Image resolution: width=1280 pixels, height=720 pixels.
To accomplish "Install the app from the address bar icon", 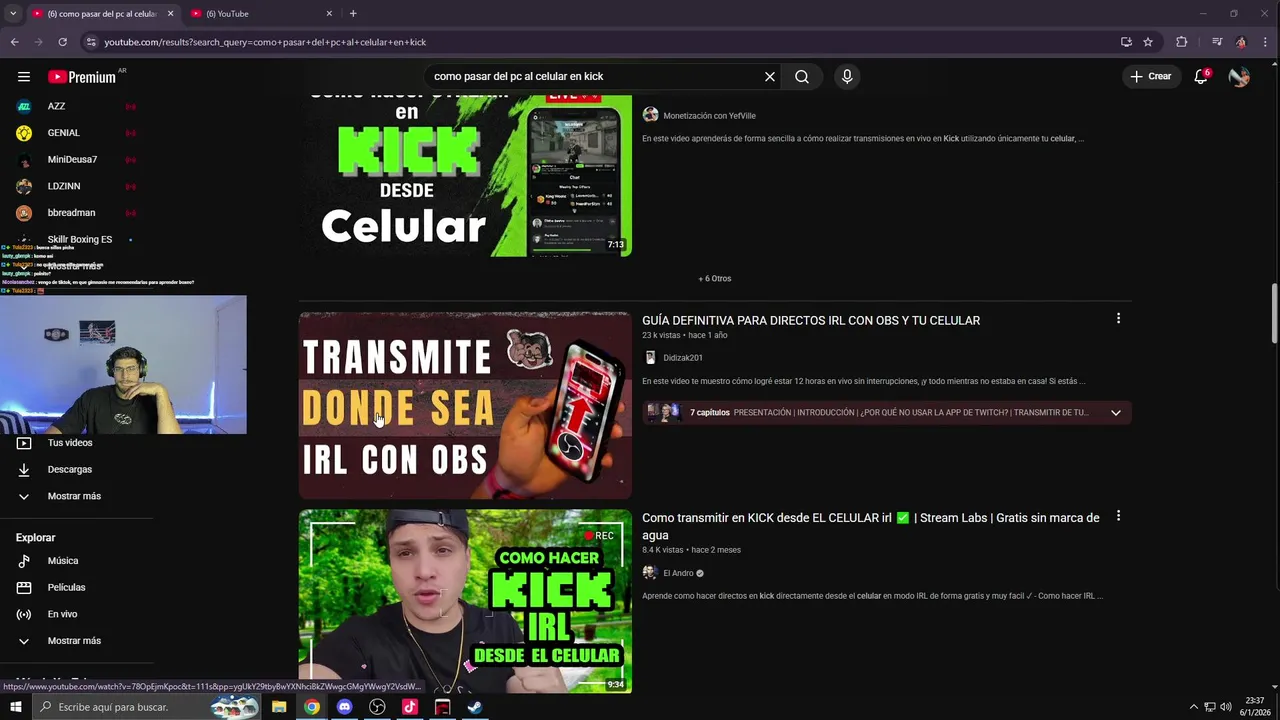I will (1127, 42).
